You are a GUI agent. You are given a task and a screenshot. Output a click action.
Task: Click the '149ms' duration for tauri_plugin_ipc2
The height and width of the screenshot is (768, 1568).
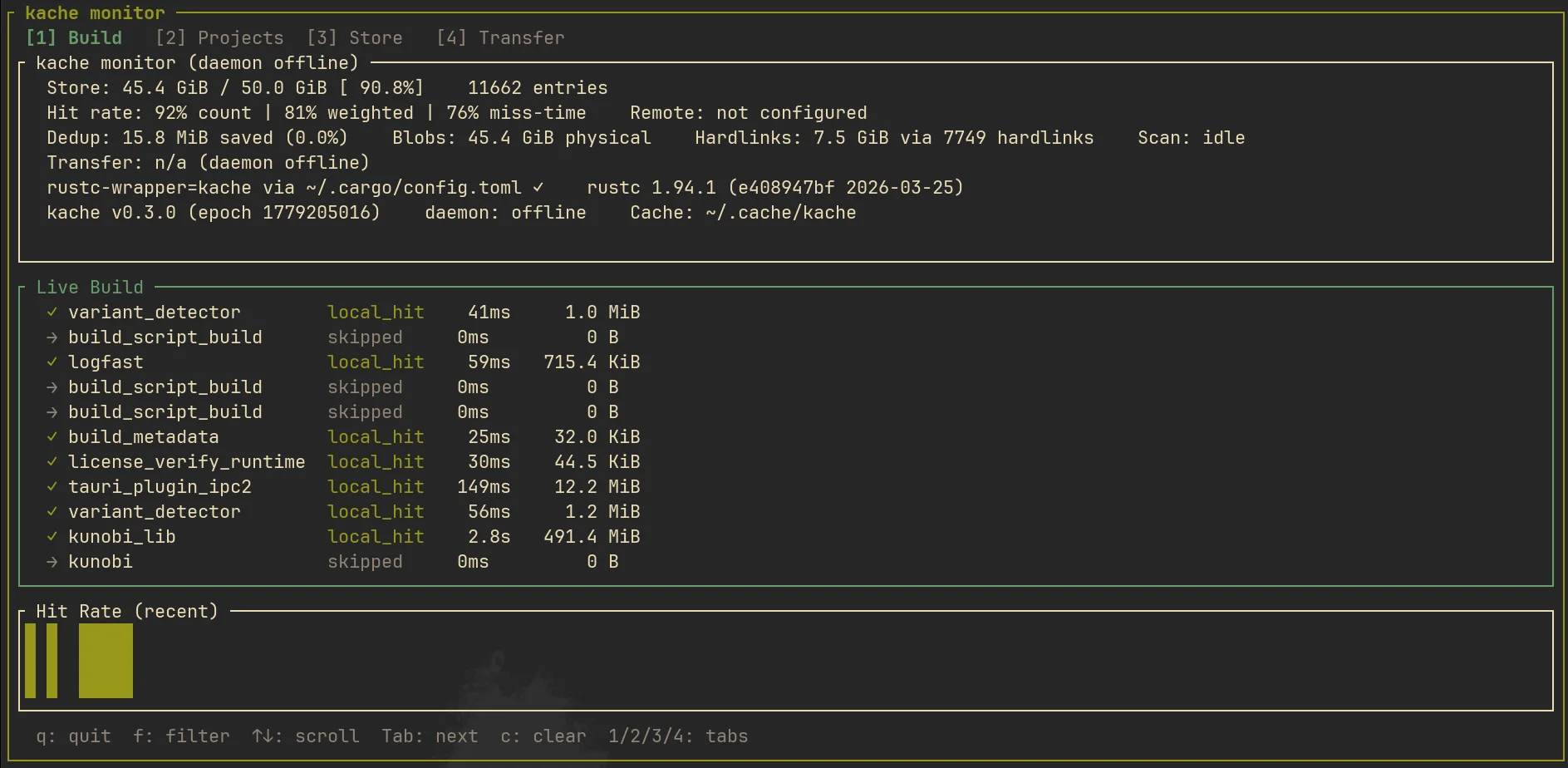pyautogui.click(x=484, y=487)
